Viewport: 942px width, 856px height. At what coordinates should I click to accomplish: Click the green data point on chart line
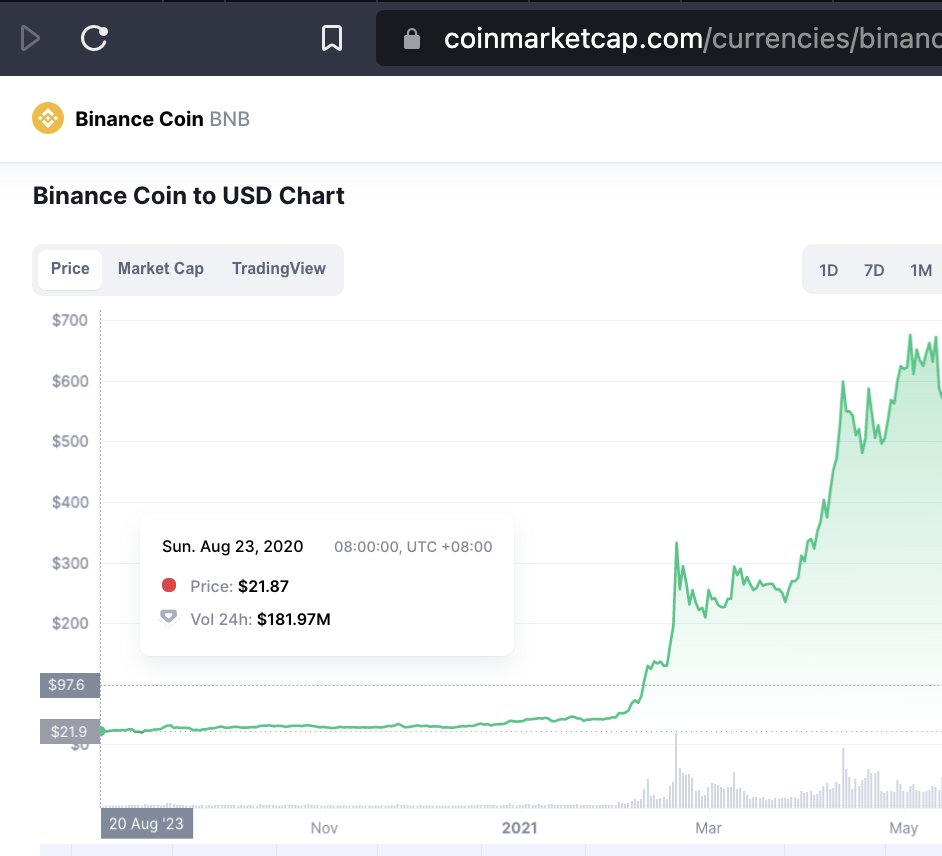click(101, 731)
